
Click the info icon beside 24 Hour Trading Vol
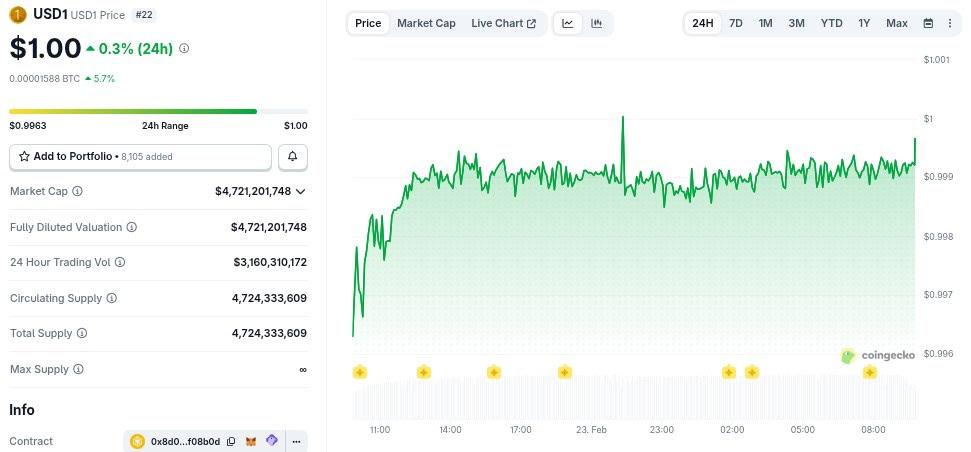(x=120, y=262)
